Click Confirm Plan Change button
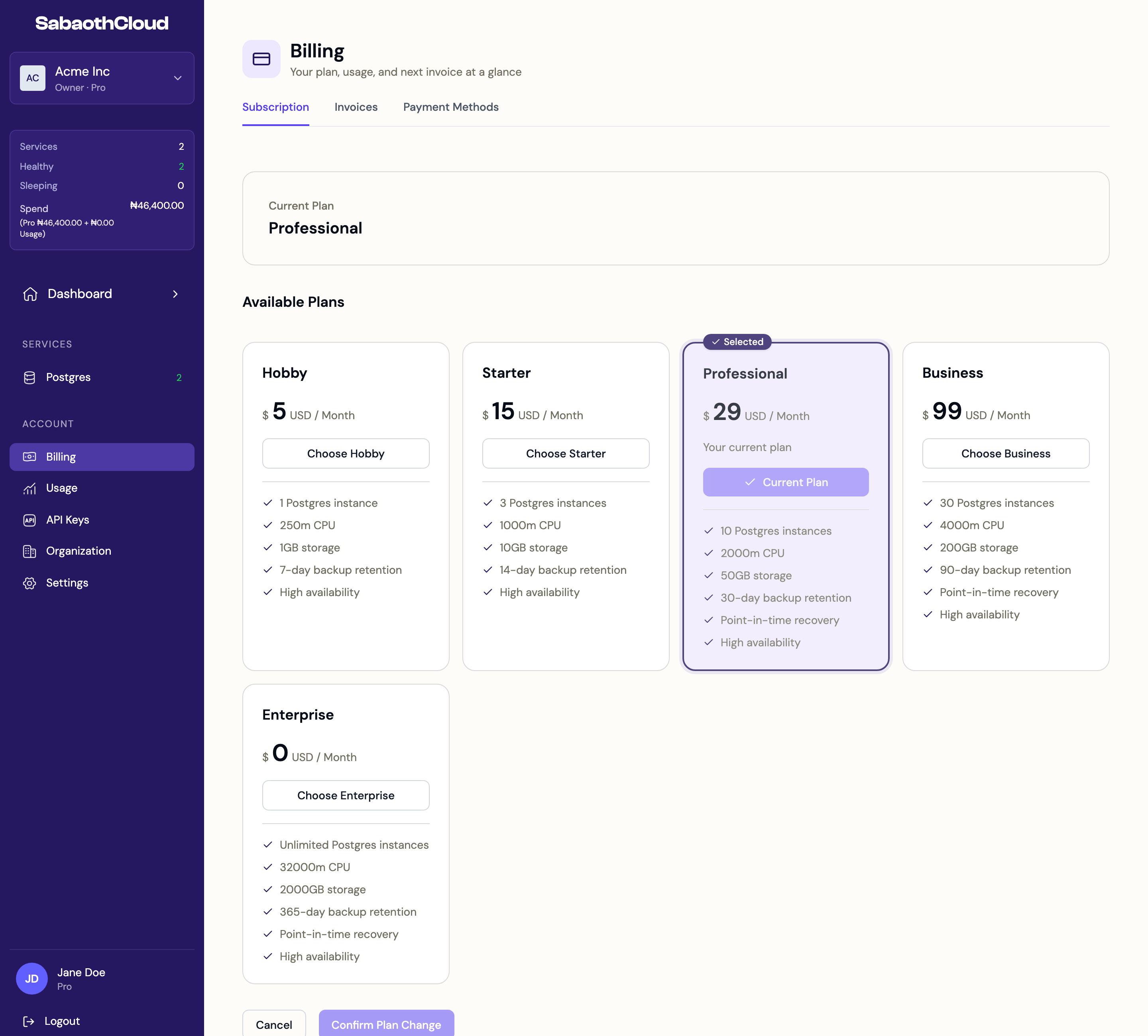Viewport: 1148px width, 1036px height. point(386,1024)
